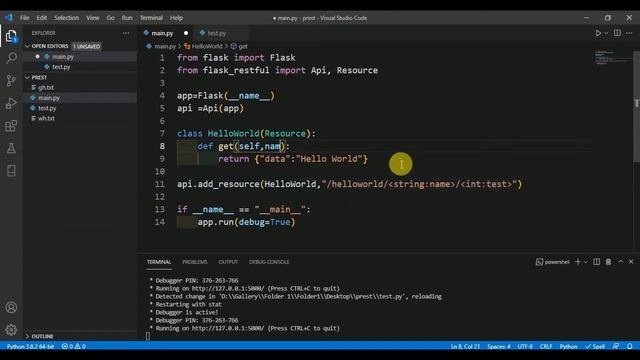This screenshot has width=640, height=360.
Task: Click the feedback icon in status bar
Action: 616,347
